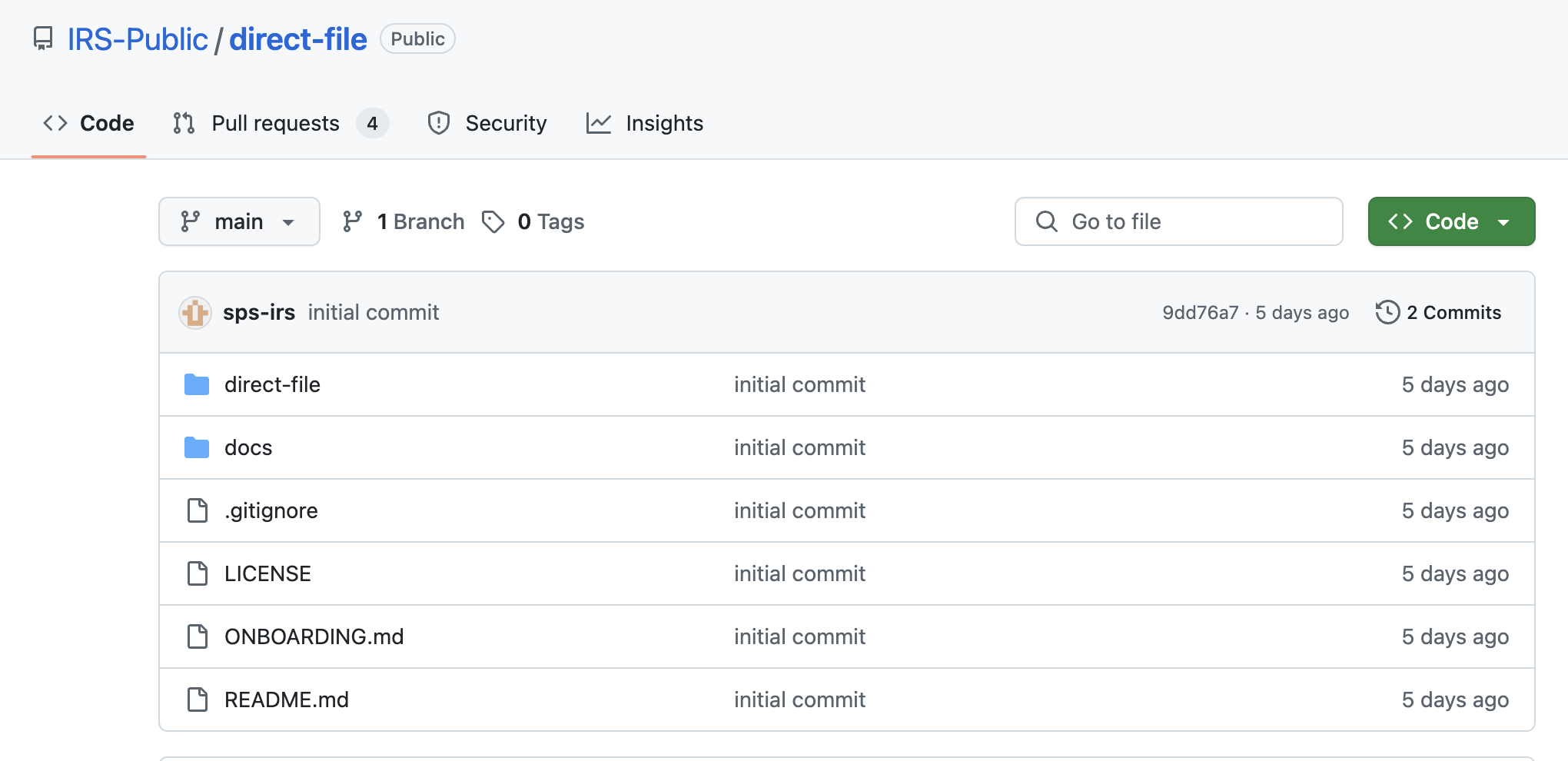This screenshot has height=761, width=1568.
Task: Open the LICENSE file
Action: (x=267, y=573)
